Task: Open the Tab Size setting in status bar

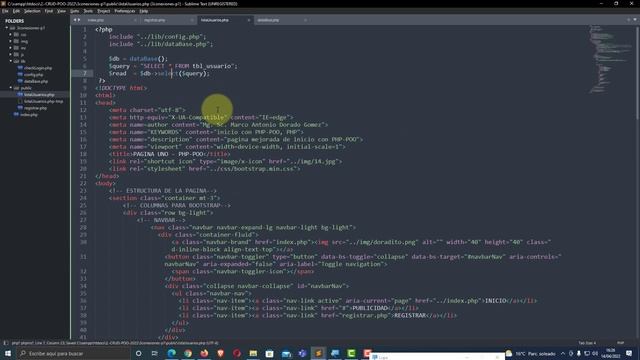Action: [x=587, y=343]
